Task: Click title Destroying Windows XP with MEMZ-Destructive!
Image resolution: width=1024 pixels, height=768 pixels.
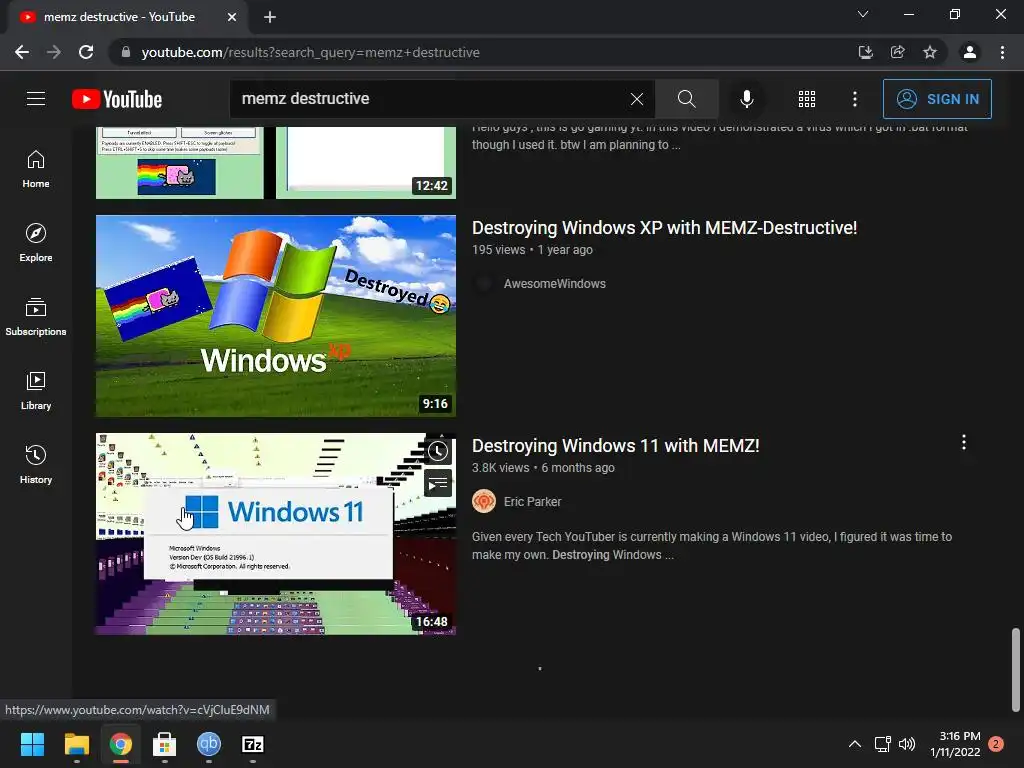Action: click(x=664, y=228)
